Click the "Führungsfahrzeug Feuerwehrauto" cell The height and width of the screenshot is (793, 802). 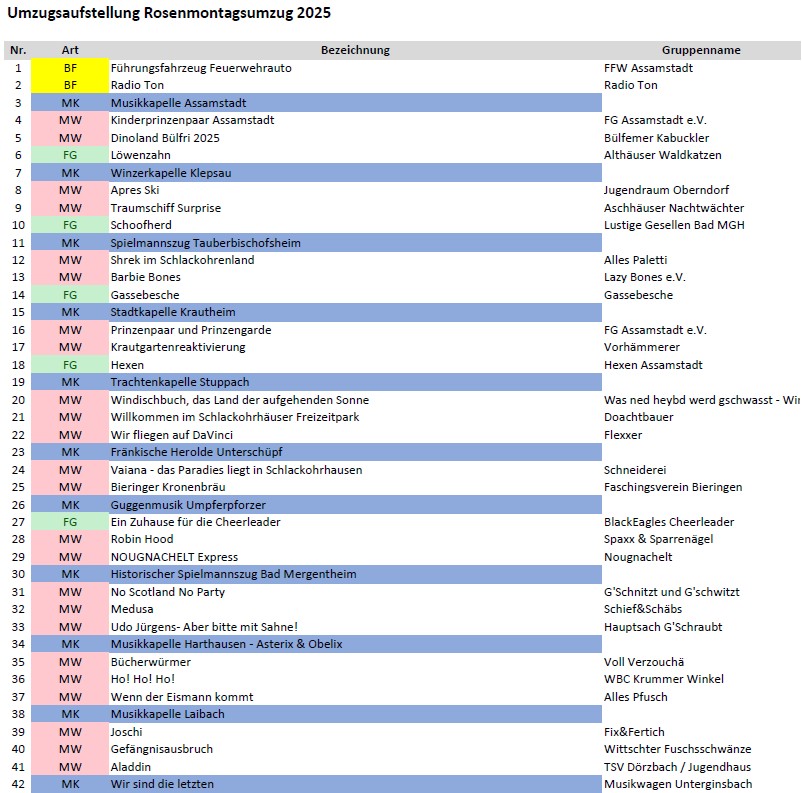coord(201,68)
